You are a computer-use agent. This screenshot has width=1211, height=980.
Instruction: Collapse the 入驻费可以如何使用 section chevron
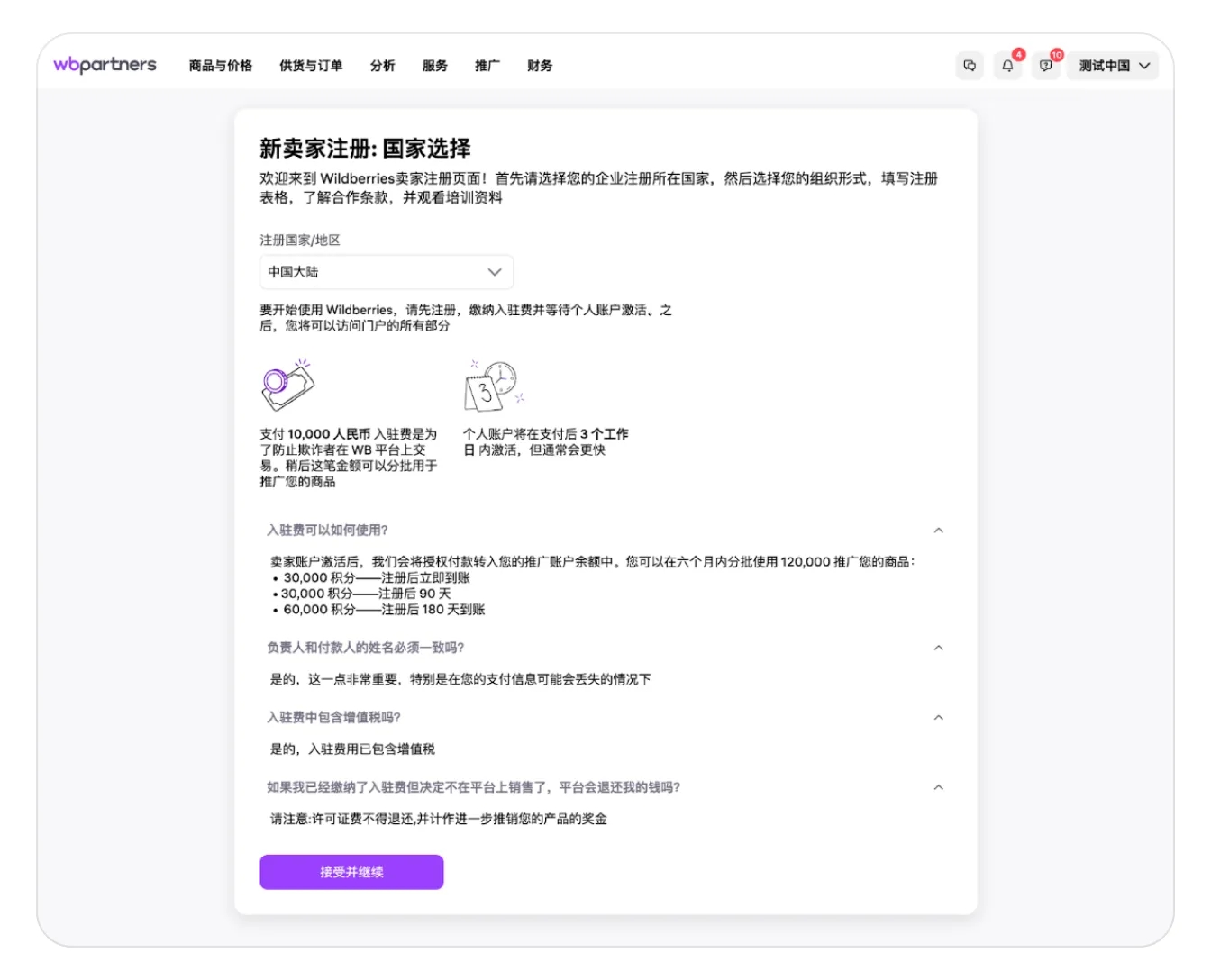click(x=938, y=531)
